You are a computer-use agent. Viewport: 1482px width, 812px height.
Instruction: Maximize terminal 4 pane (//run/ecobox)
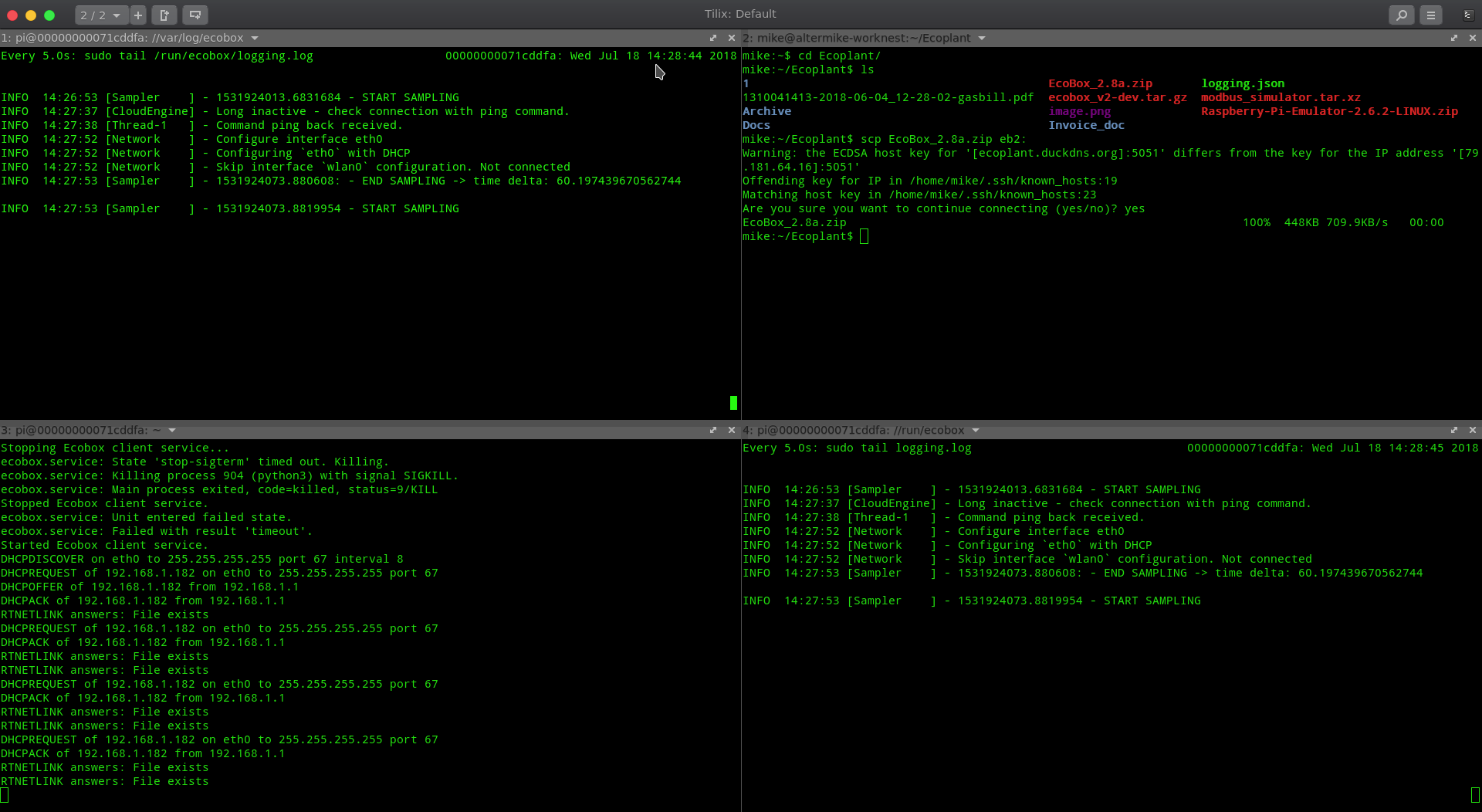point(1454,430)
